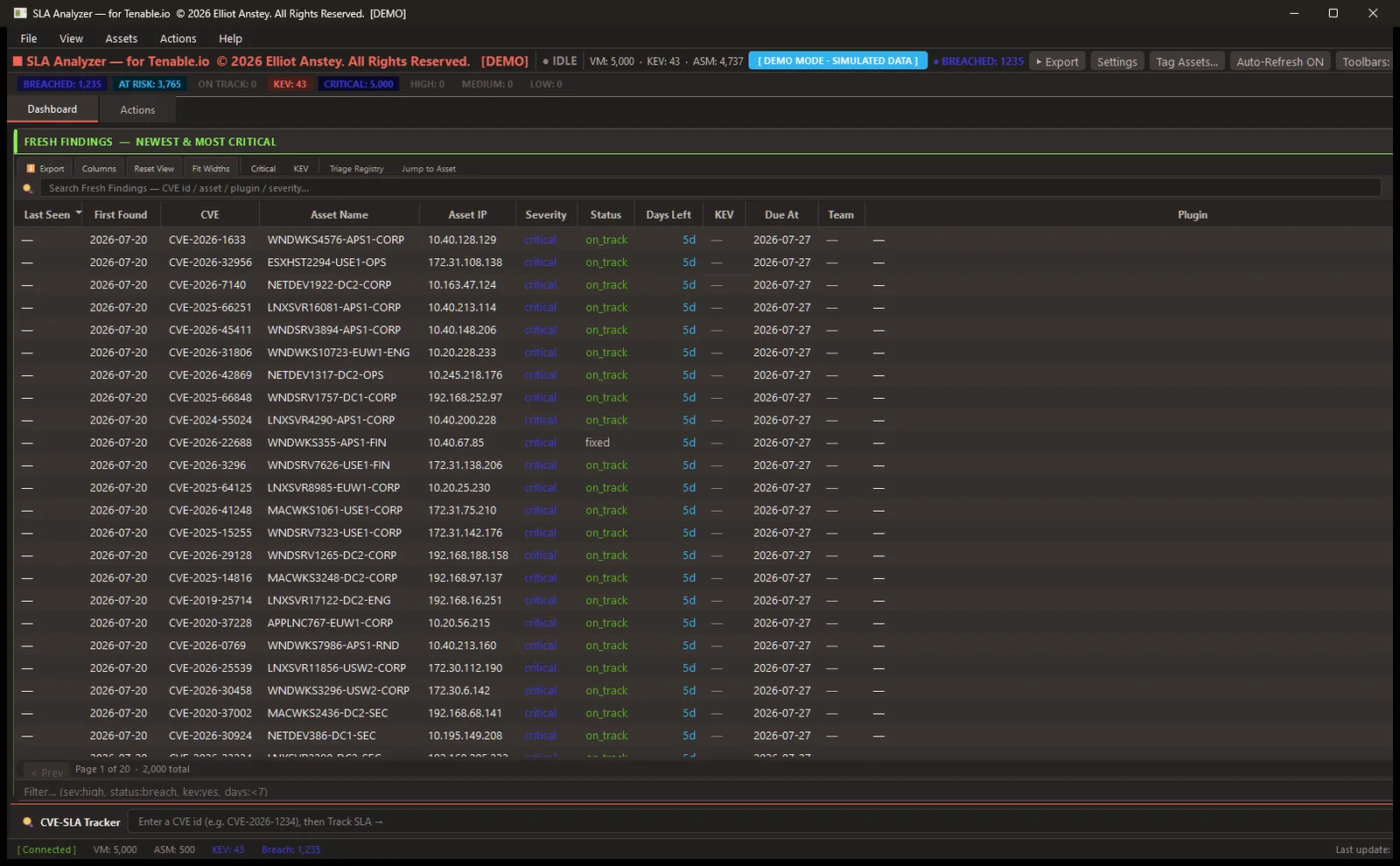Image resolution: width=1400 pixels, height=866 pixels.
Task: Switch to the Actions tab below filter chips
Action: [137, 109]
